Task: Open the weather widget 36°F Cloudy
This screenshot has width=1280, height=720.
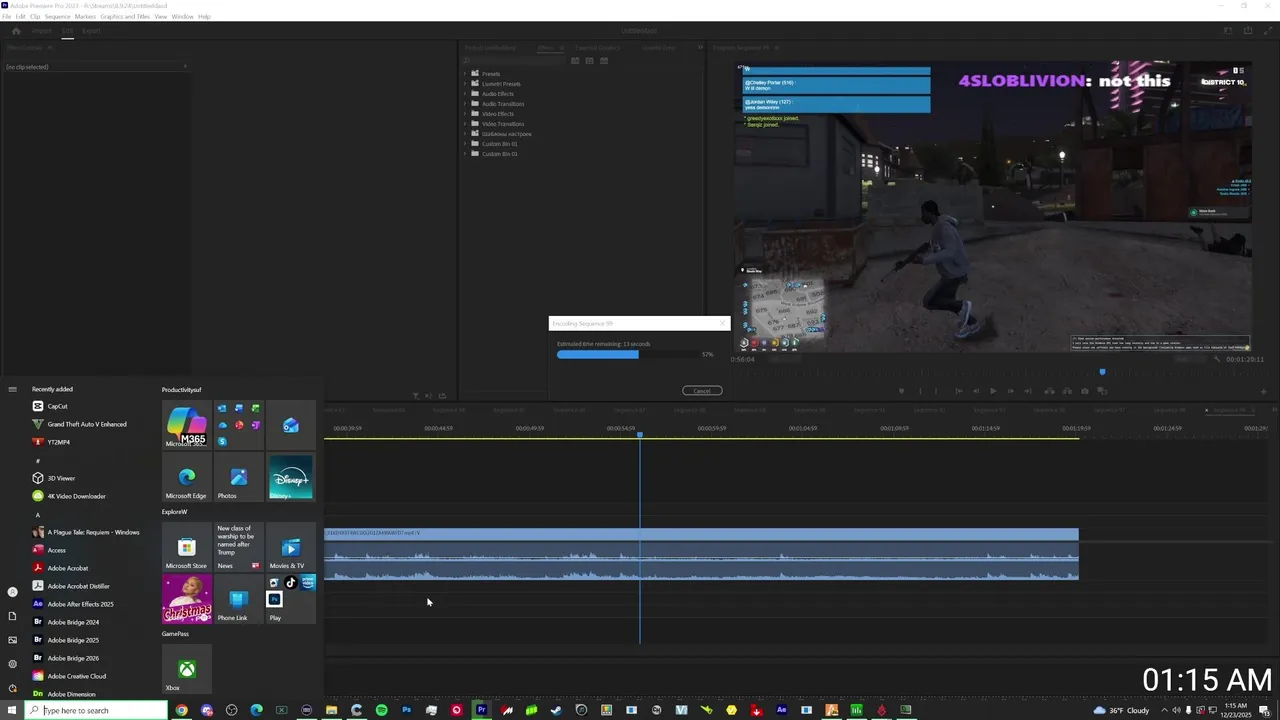Action: point(1121,710)
